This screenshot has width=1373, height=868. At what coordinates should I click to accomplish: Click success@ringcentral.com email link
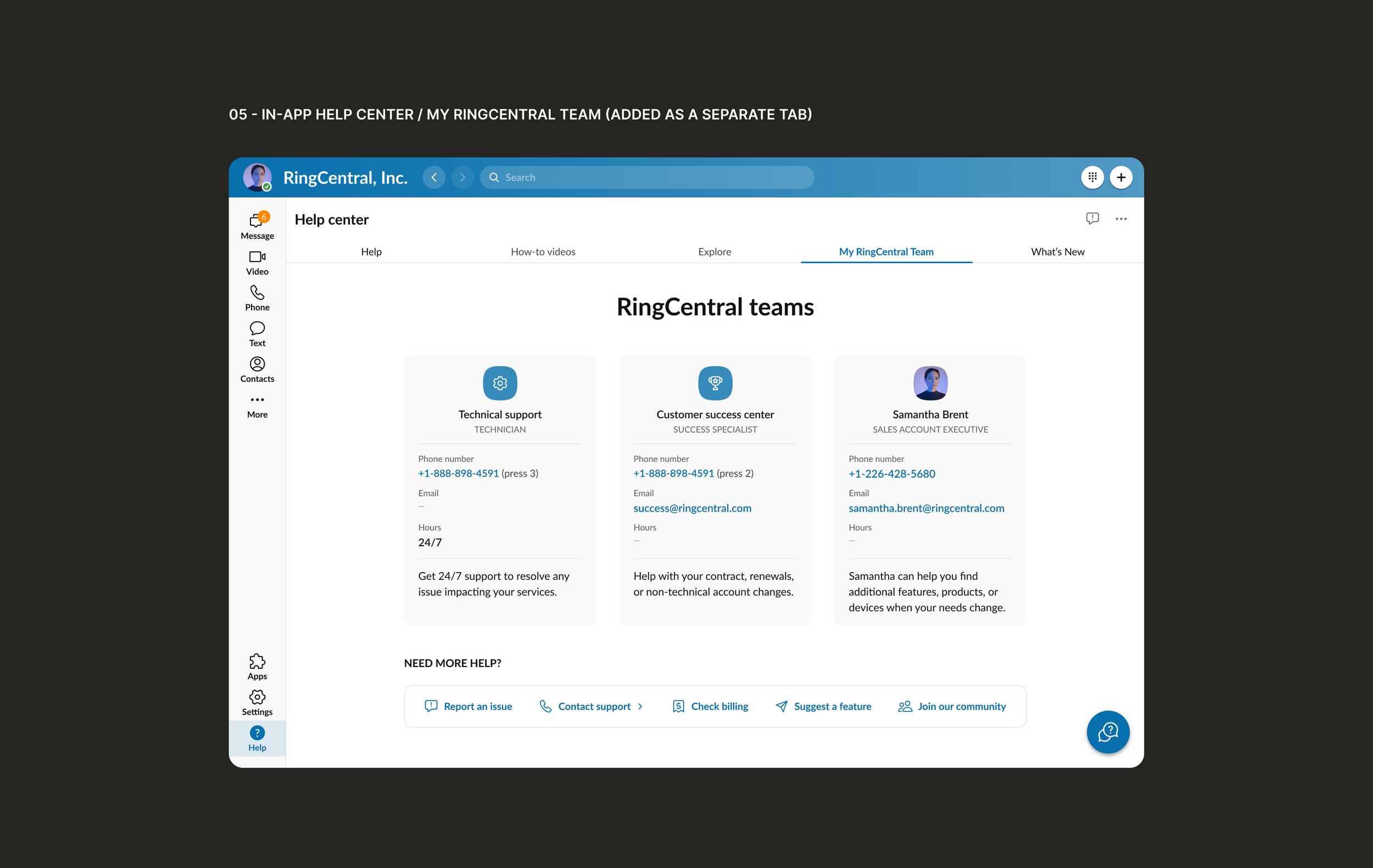pos(691,508)
